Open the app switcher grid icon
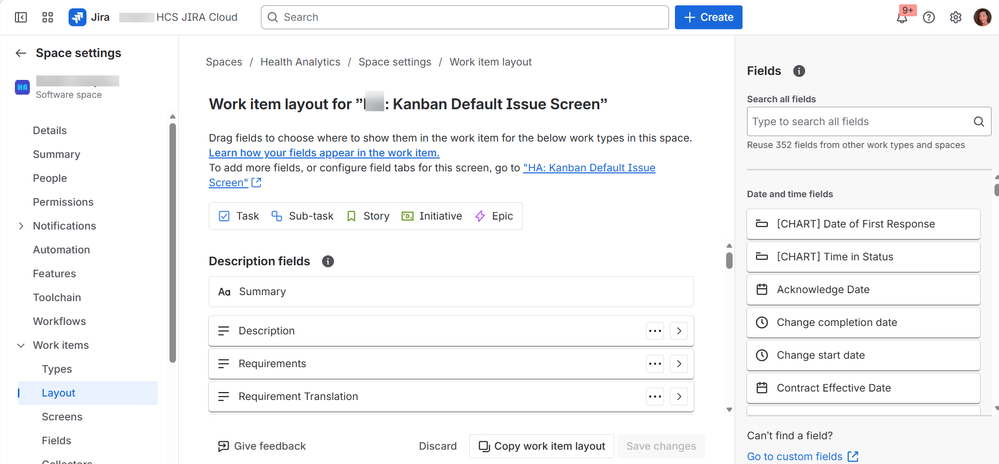The image size is (999, 464). click(48, 17)
